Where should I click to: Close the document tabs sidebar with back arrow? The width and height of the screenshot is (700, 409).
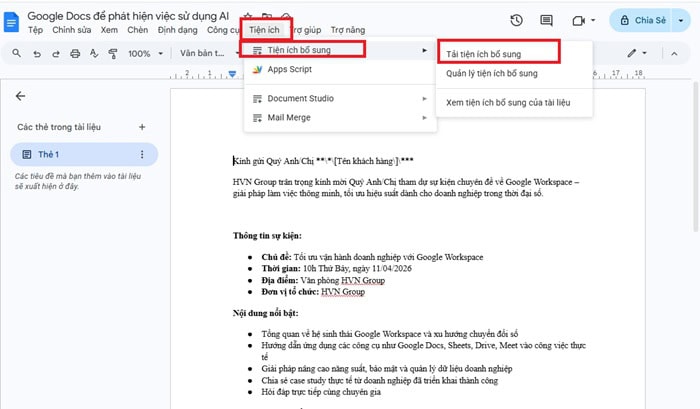point(21,96)
